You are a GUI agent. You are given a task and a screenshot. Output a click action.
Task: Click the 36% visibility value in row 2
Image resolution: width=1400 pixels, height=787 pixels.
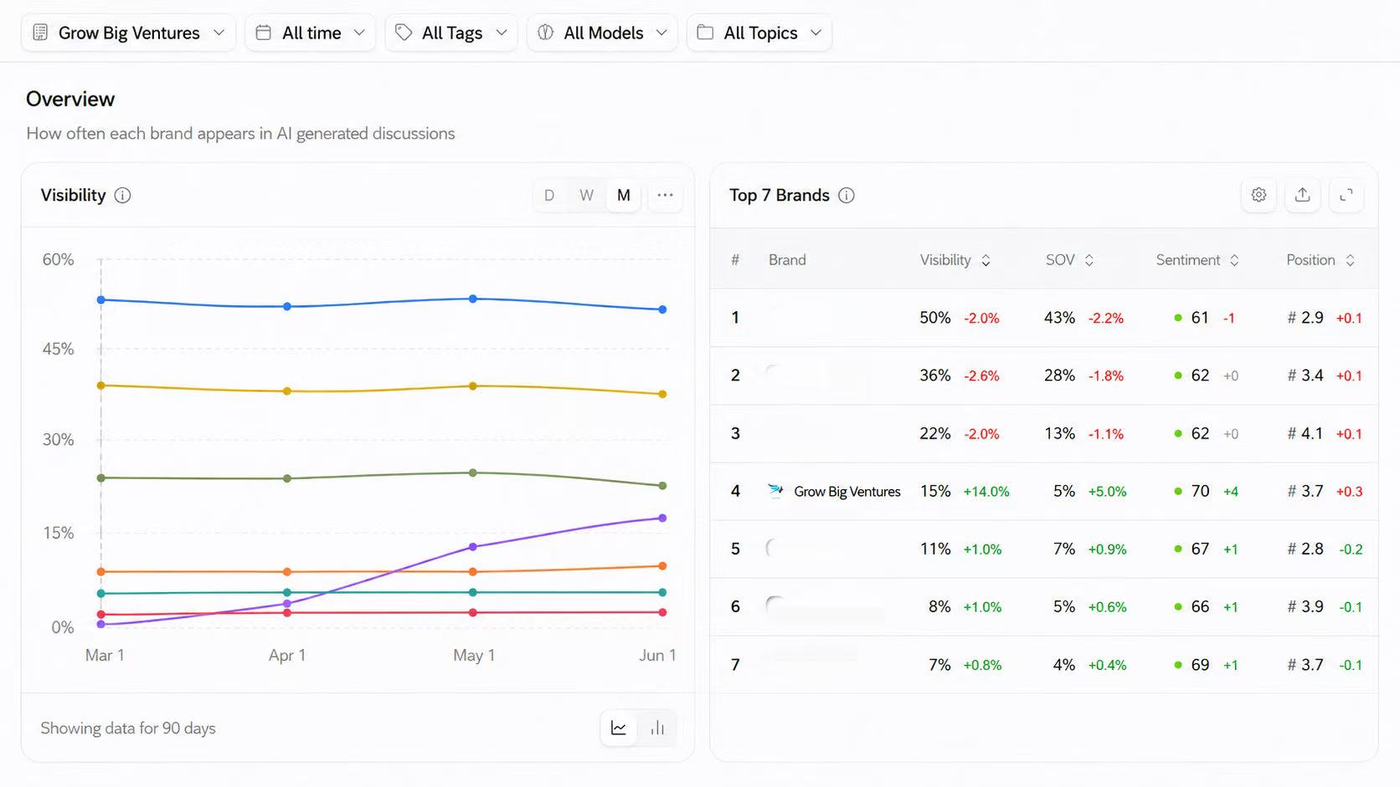935,376
